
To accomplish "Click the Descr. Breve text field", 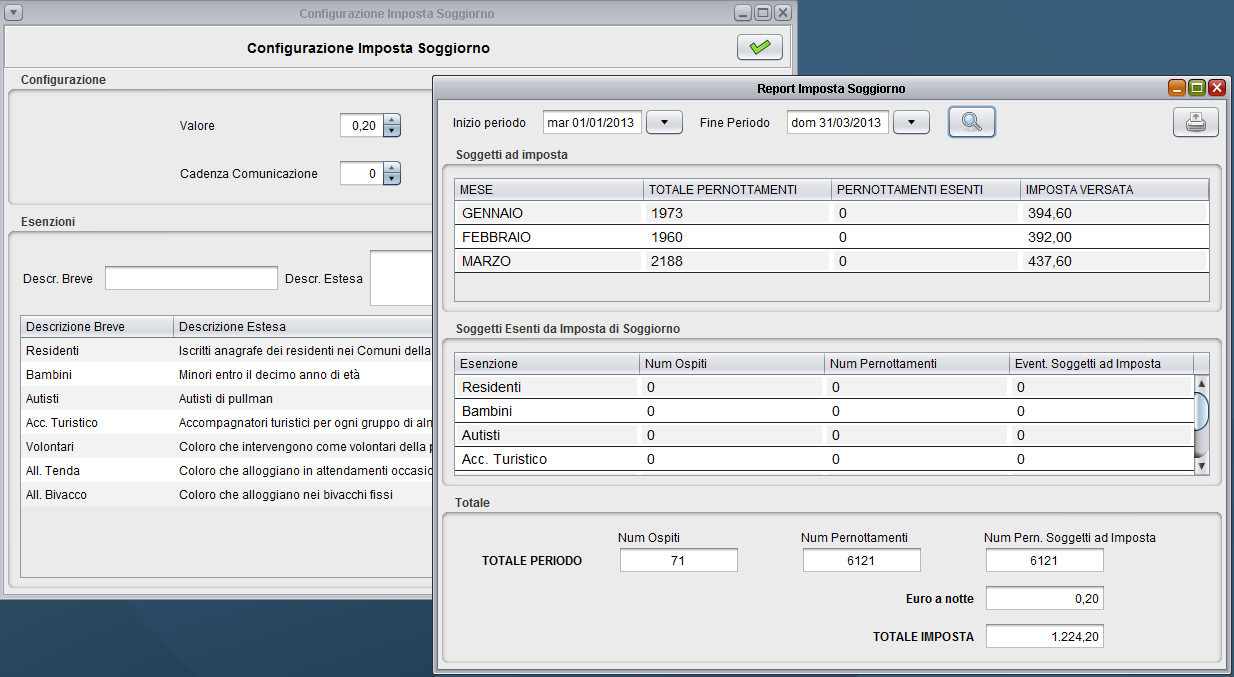I will [191, 278].
